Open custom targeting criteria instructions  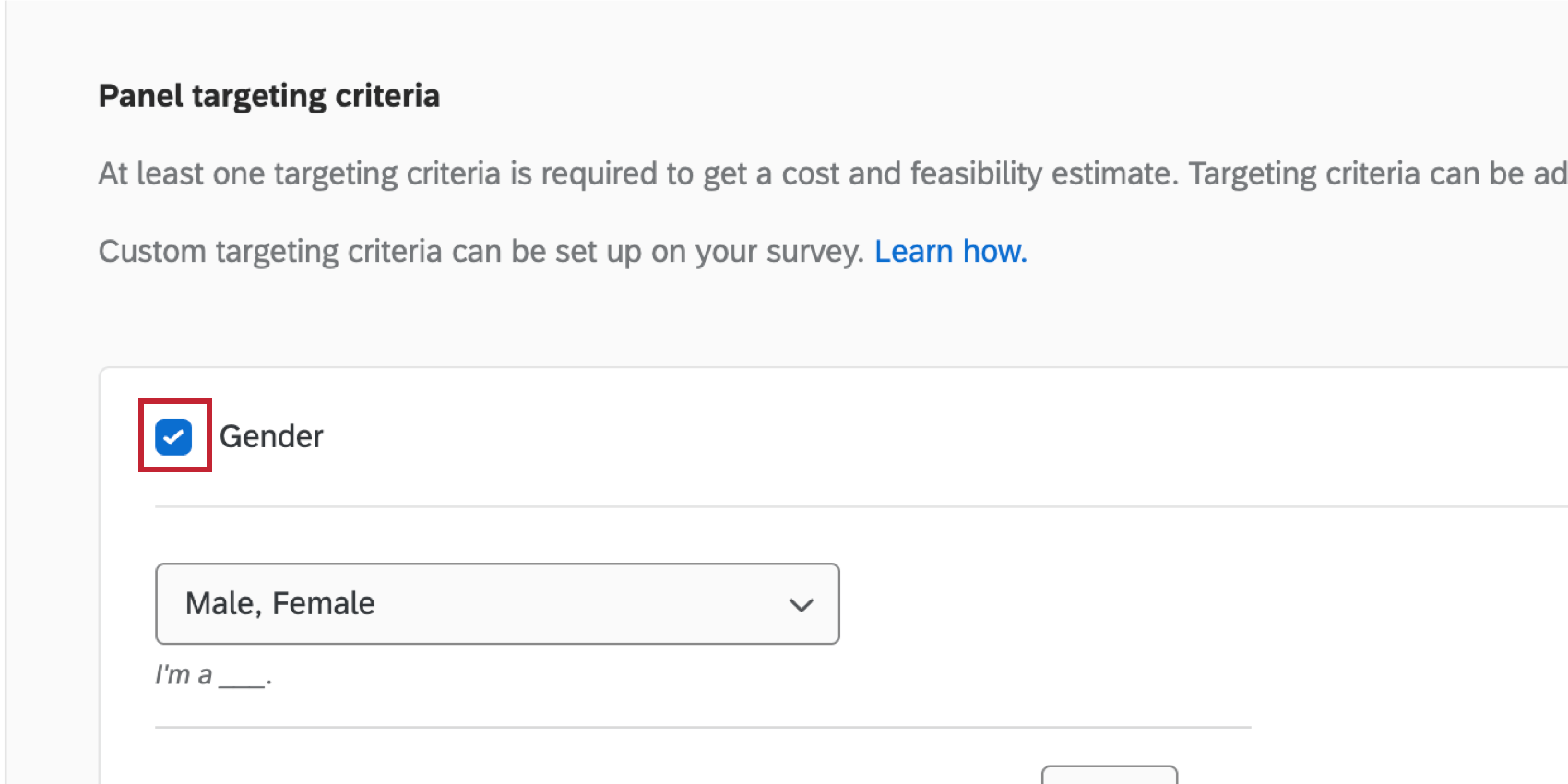click(949, 250)
